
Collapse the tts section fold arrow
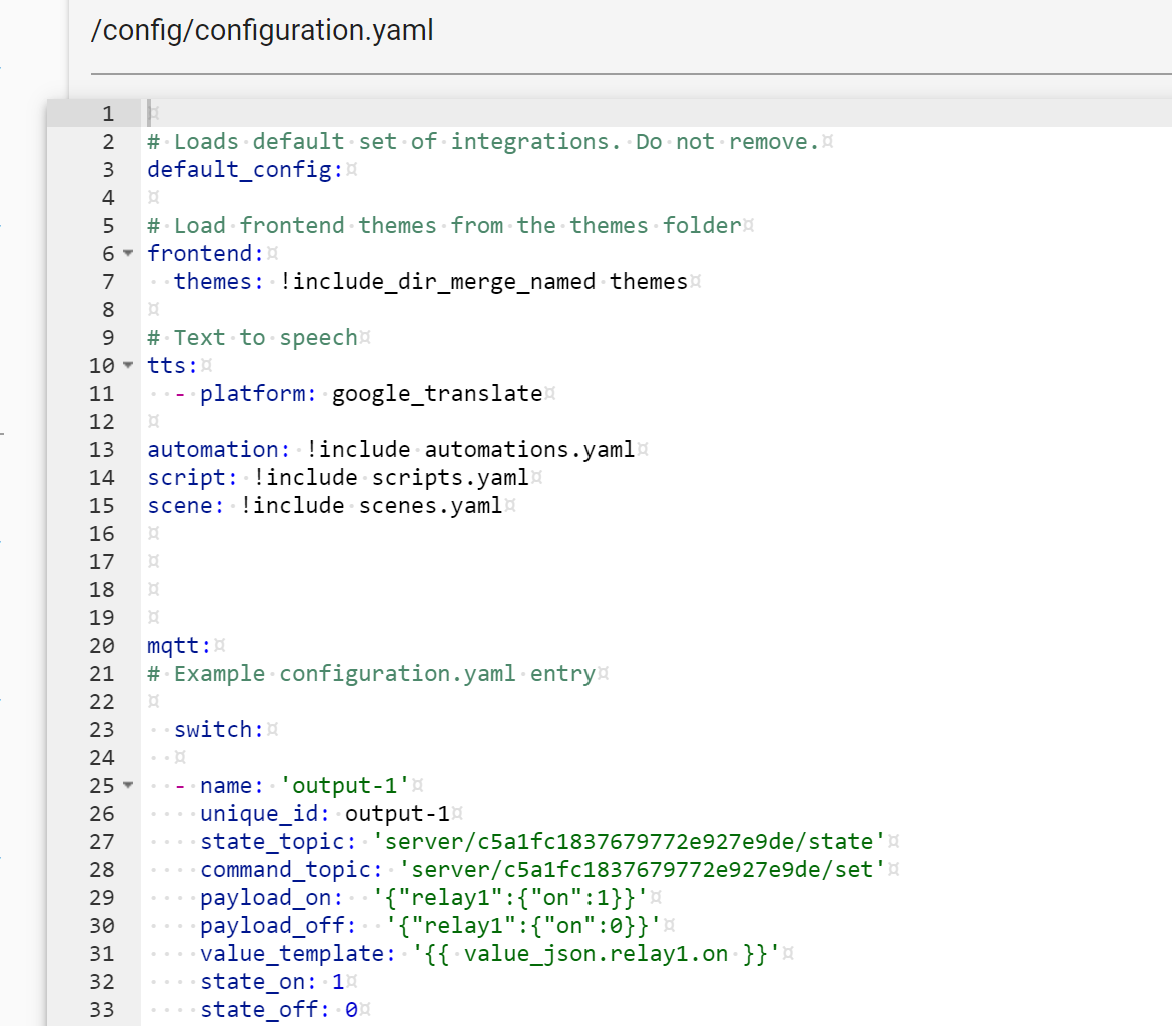(127, 366)
